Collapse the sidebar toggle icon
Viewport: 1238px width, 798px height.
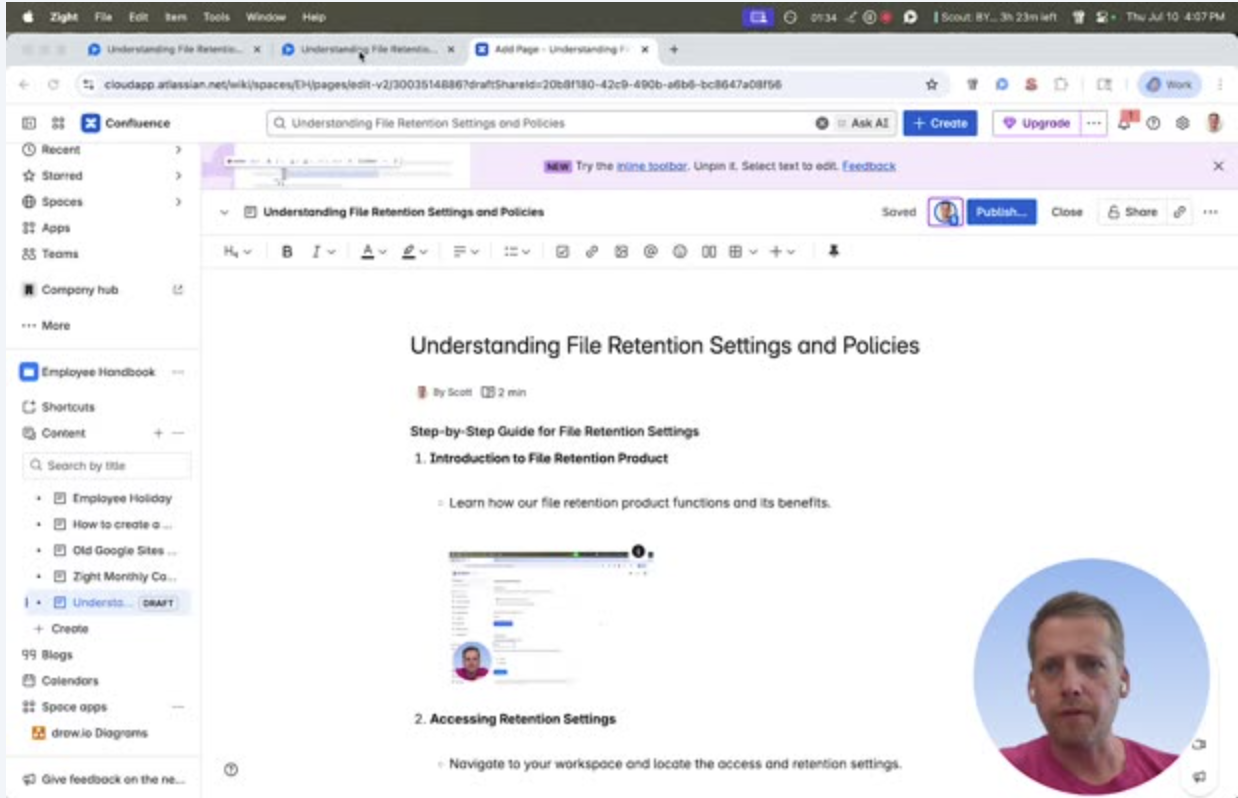(x=29, y=123)
